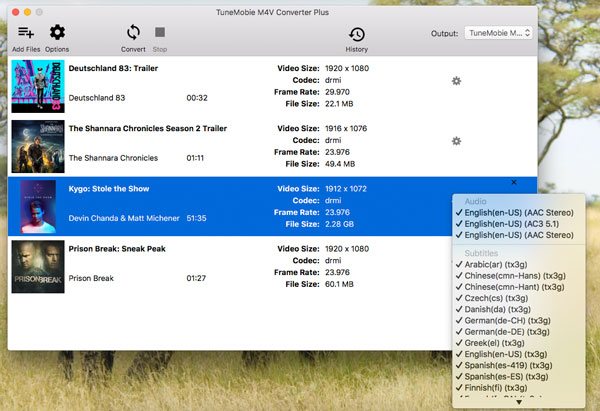
Task: Click 'Kygo: Stole the Show' title
Action: click(x=109, y=189)
